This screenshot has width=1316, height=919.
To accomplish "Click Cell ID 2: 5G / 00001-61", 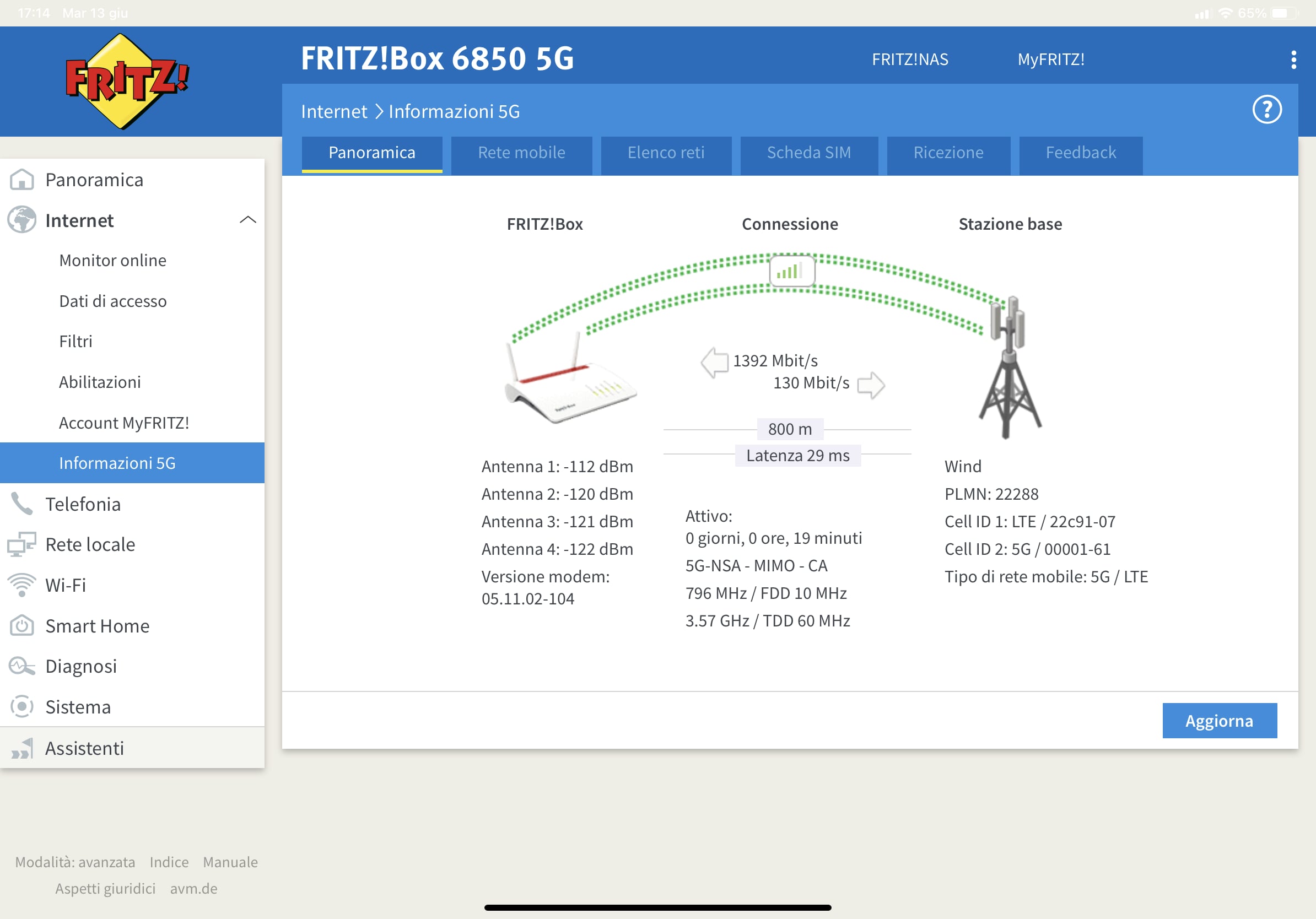I will pyautogui.click(x=1028, y=549).
